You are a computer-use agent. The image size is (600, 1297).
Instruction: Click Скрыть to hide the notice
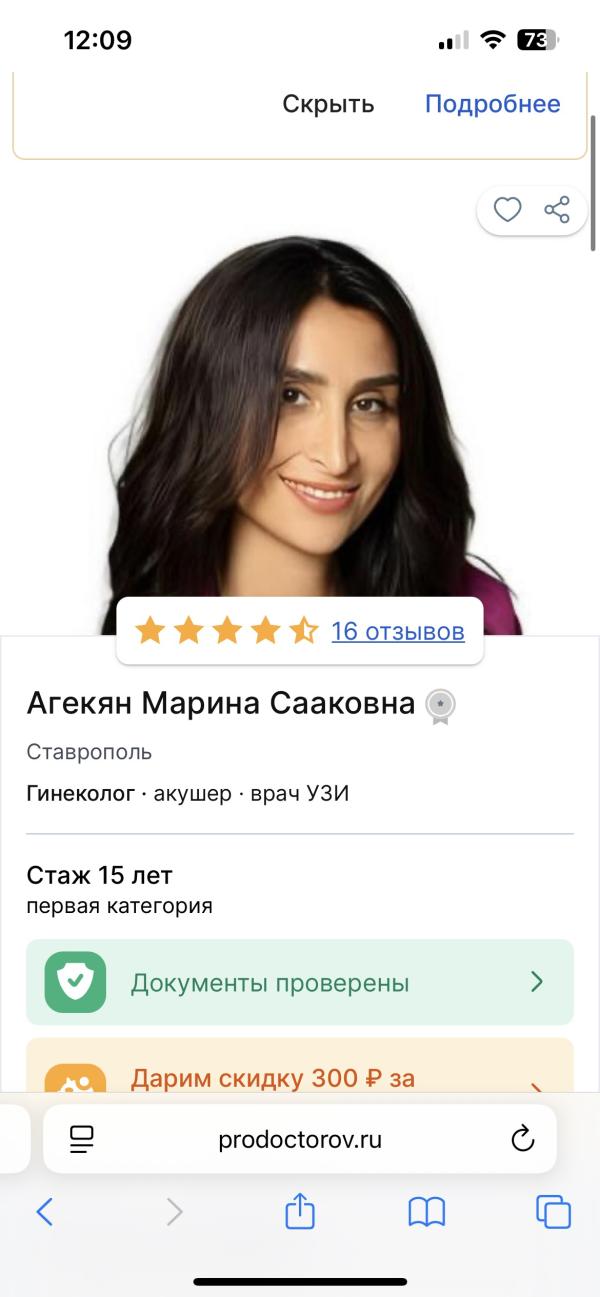328,104
